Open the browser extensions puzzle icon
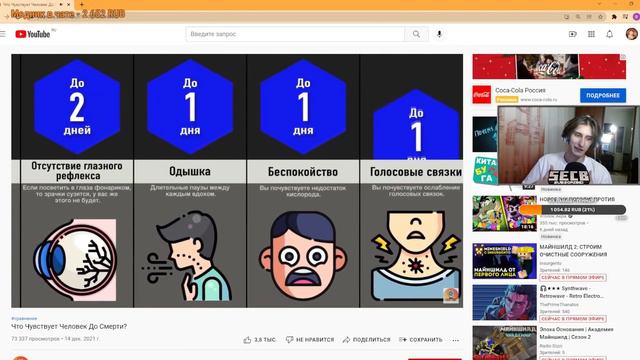Viewport: 640px width, 360px height. pyautogui.click(x=614, y=17)
